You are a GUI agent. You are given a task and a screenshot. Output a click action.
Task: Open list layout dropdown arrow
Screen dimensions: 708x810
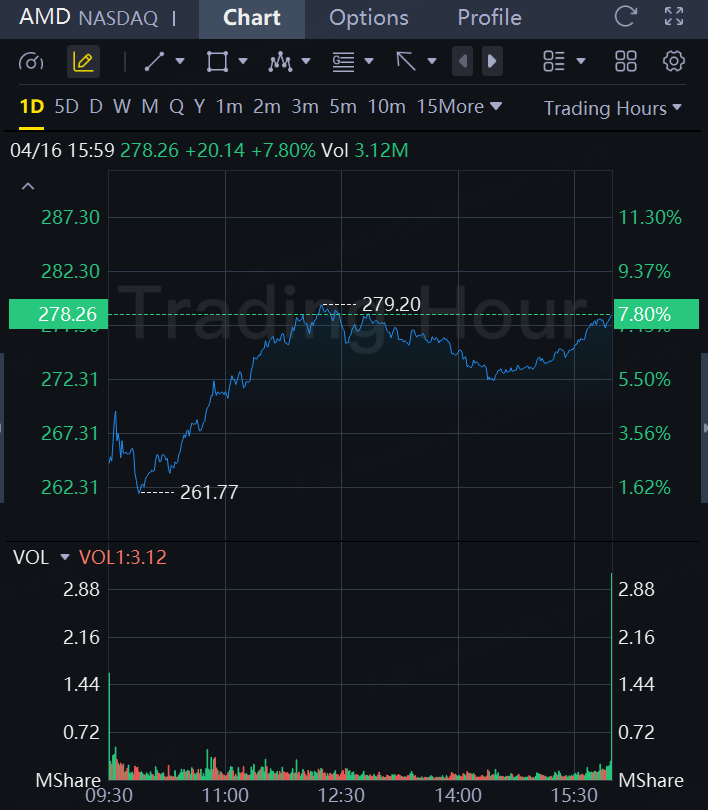[x=581, y=61]
